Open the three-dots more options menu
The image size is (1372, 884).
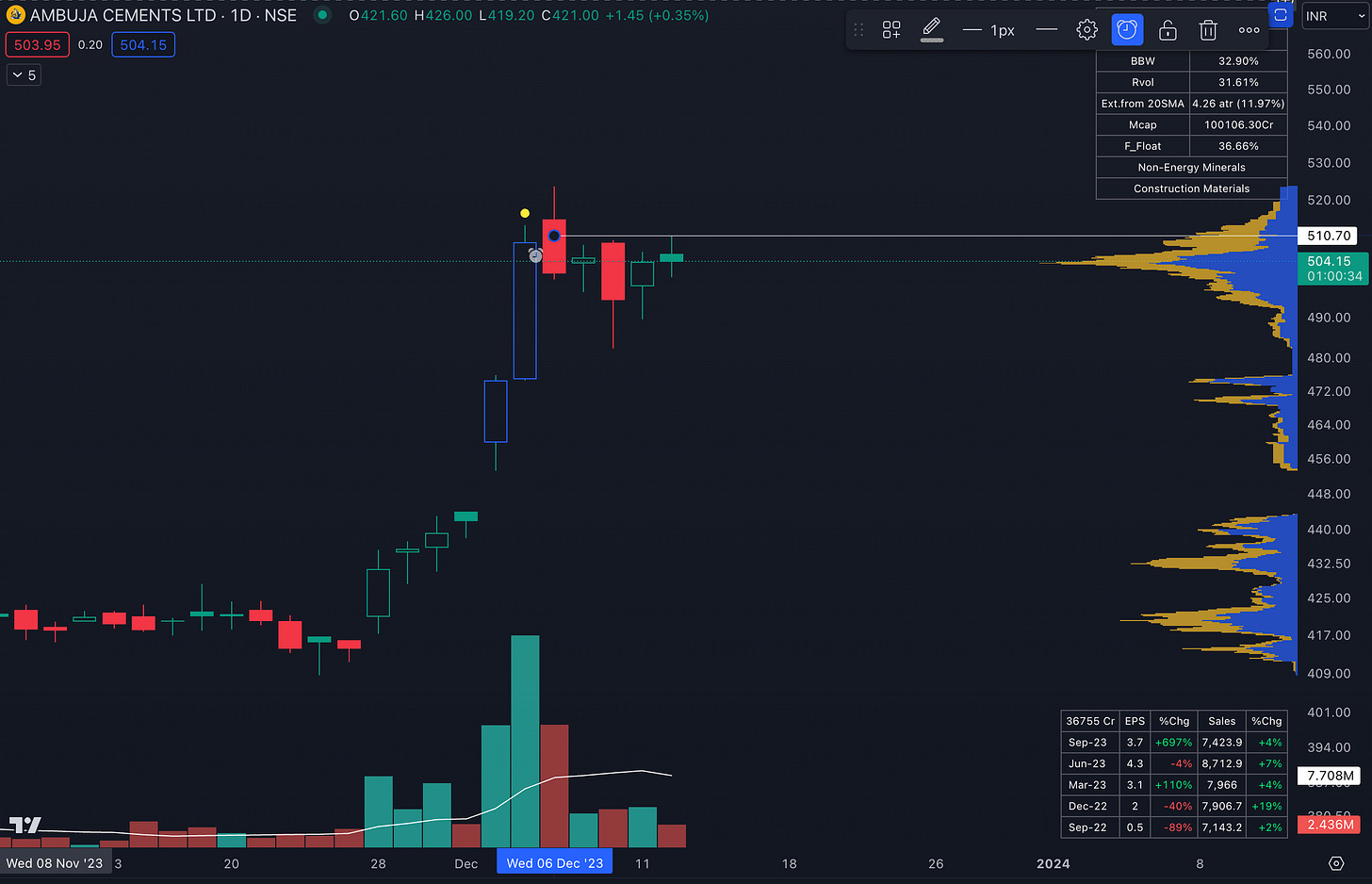(x=1249, y=30)
